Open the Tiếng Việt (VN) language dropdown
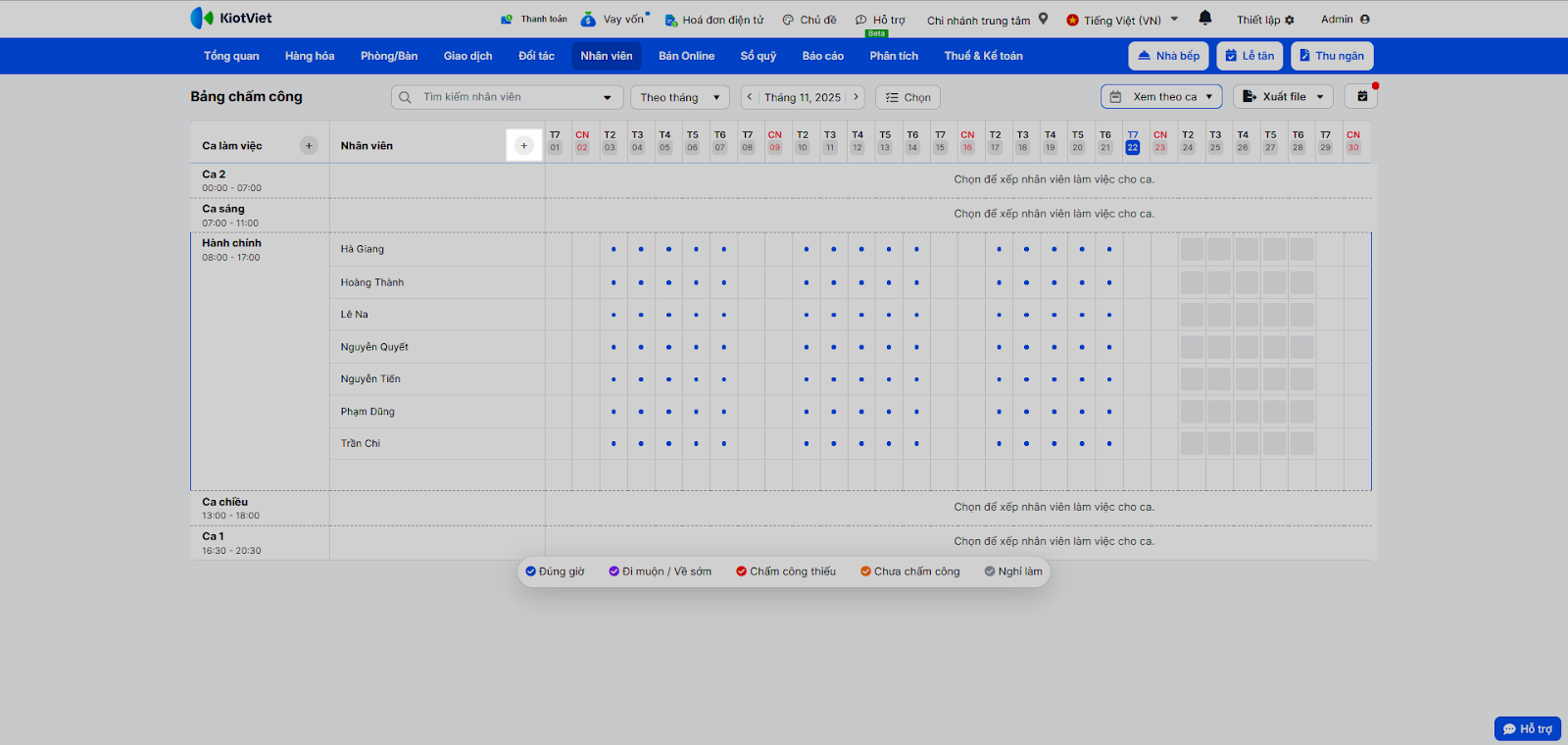 (x=1122, y=20)
